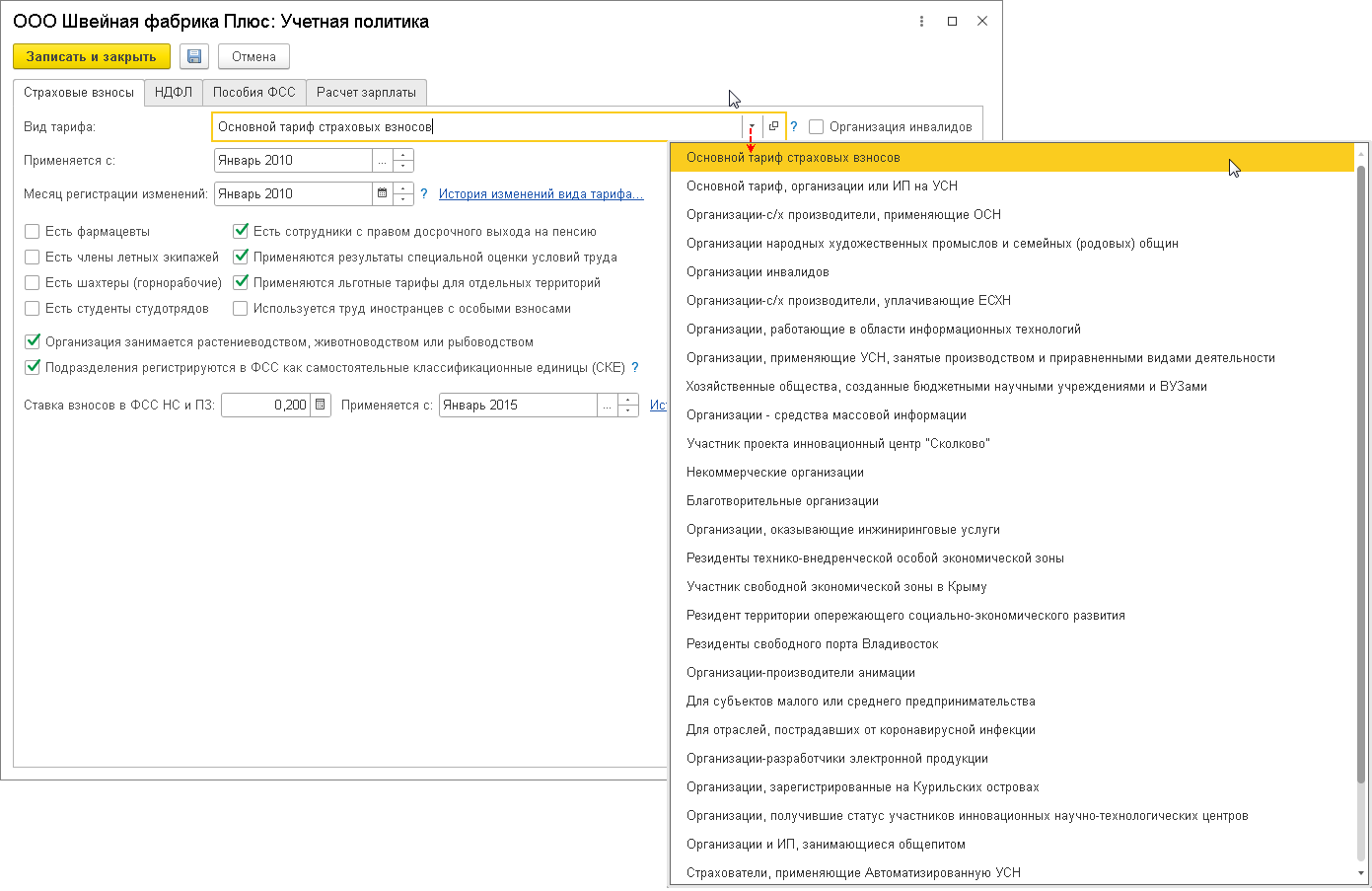Enable труд иностранцев с особыми взносами
This screenshot has width=1372, height=891.
point(240,308)
